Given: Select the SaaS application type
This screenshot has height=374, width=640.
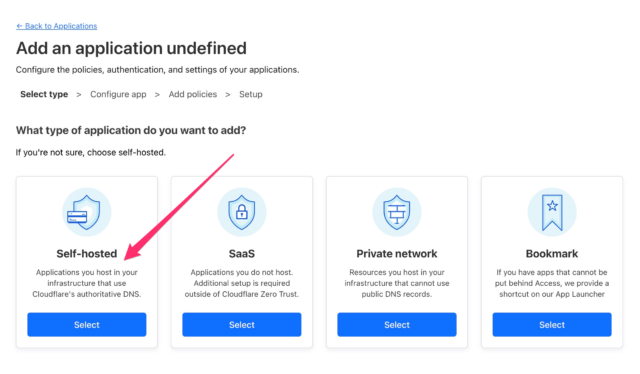Looking at the screenshot, I should (242, 325).
